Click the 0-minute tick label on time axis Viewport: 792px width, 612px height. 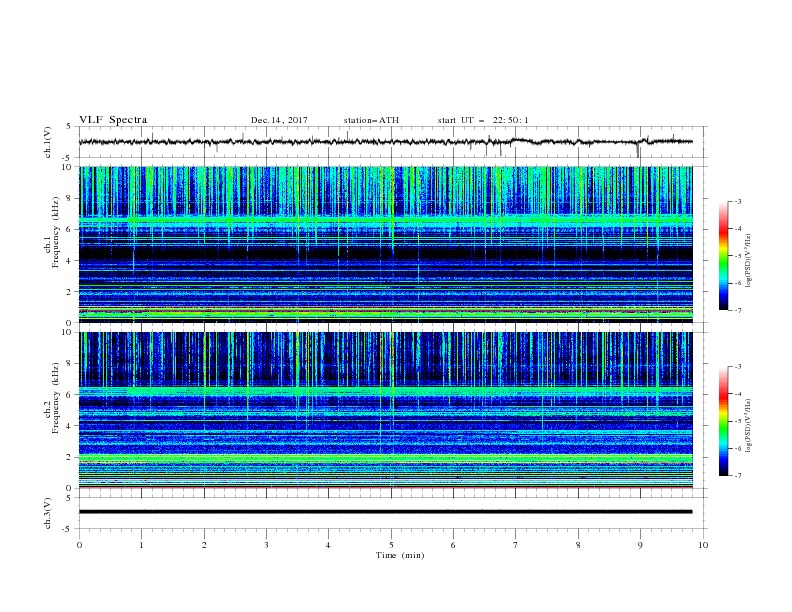tap(79, 545)
